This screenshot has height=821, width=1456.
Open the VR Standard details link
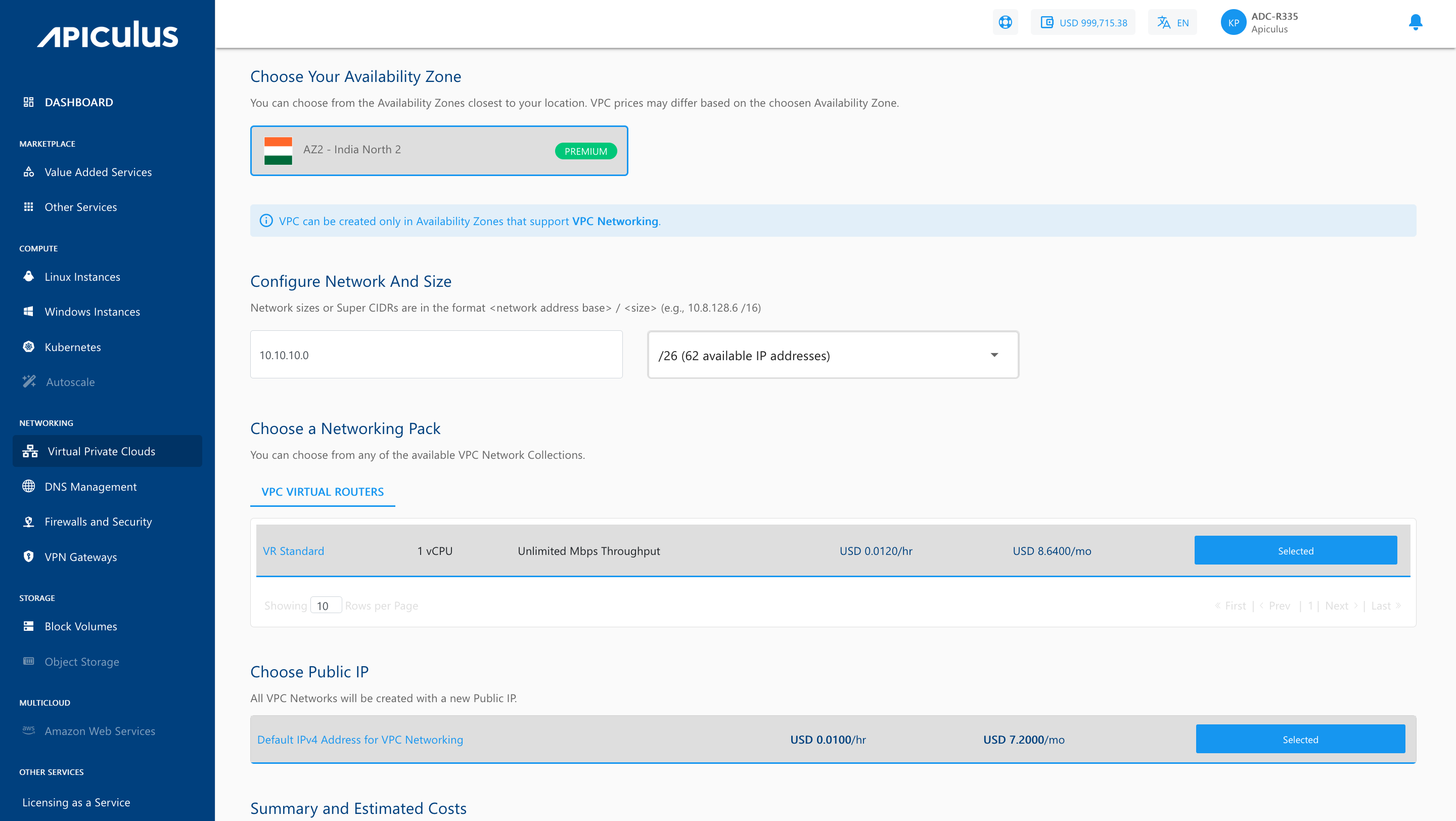click(293, 550)
